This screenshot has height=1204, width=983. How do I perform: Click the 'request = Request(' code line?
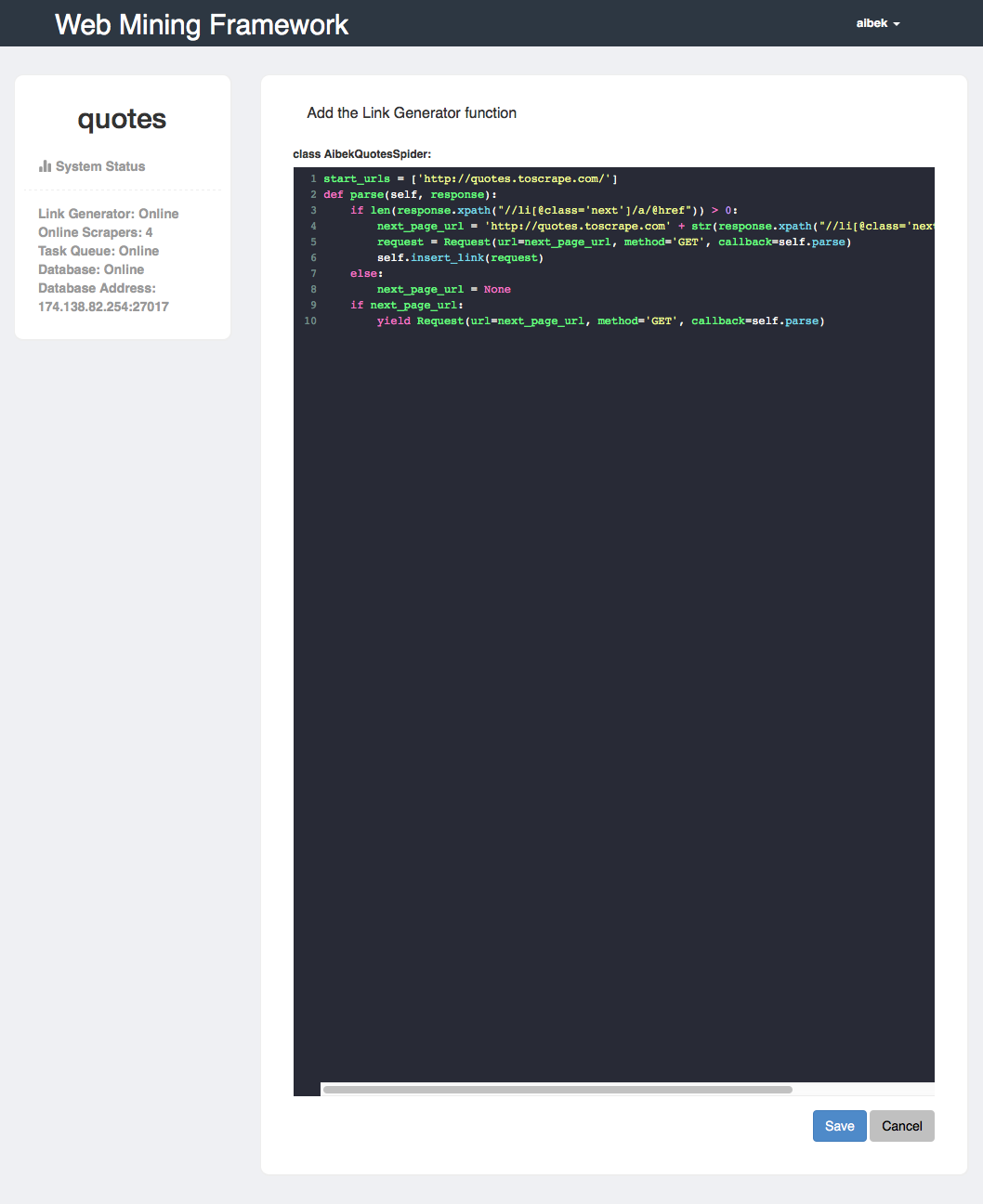tap(614, 242)
